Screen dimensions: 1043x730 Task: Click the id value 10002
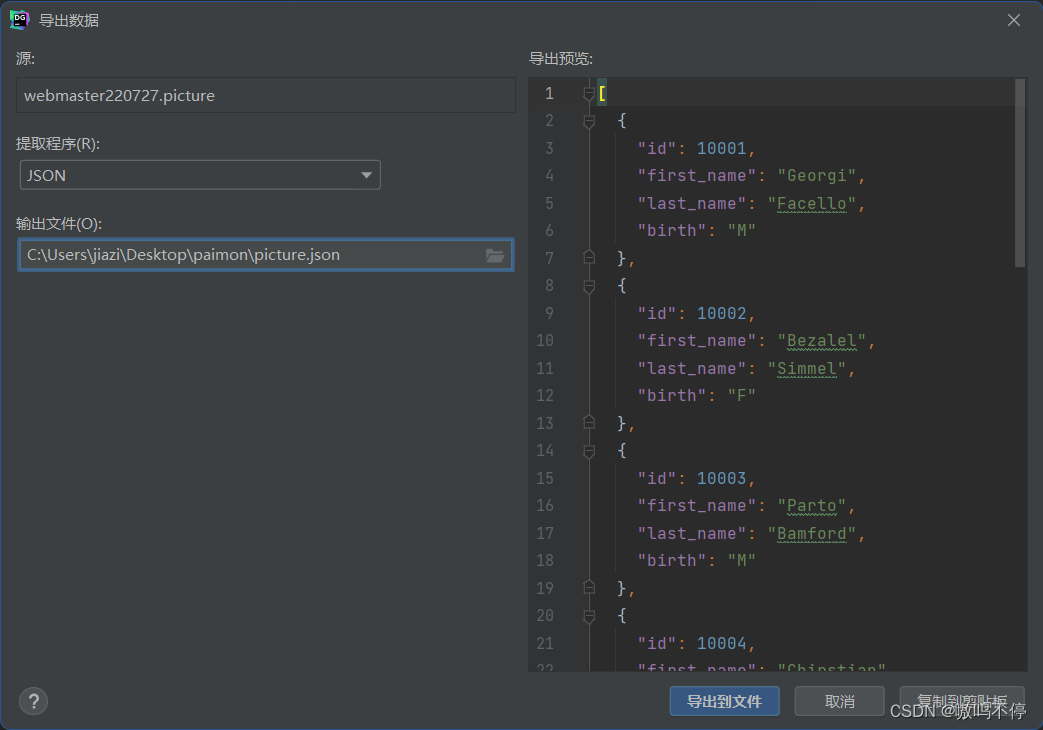click(x=722, y=313)
